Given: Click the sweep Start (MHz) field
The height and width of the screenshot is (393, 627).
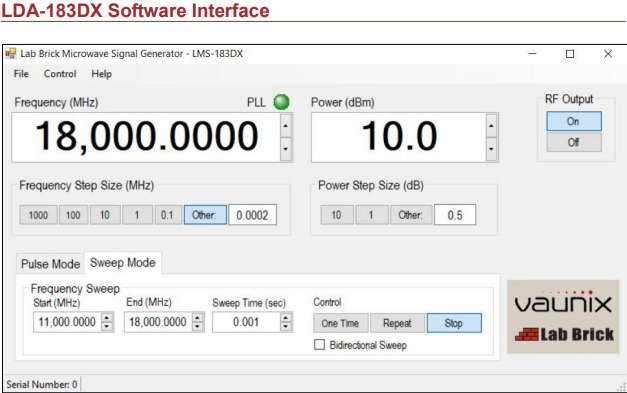Looking at the screenshot, I should coord(67,322).
